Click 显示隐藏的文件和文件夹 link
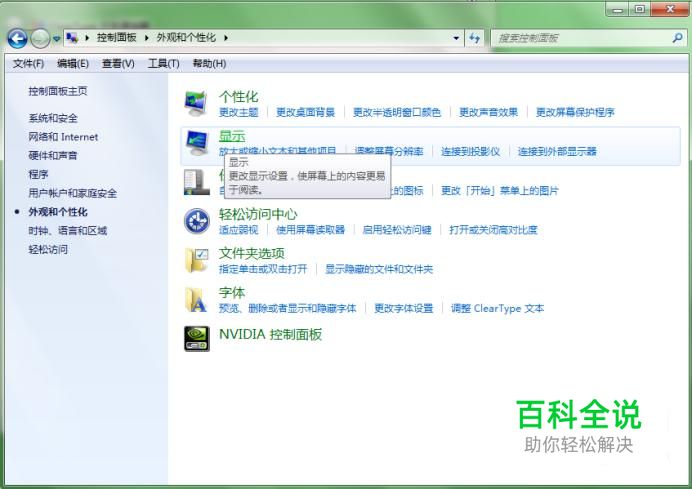Screen dimensions: 692x489 379,269
